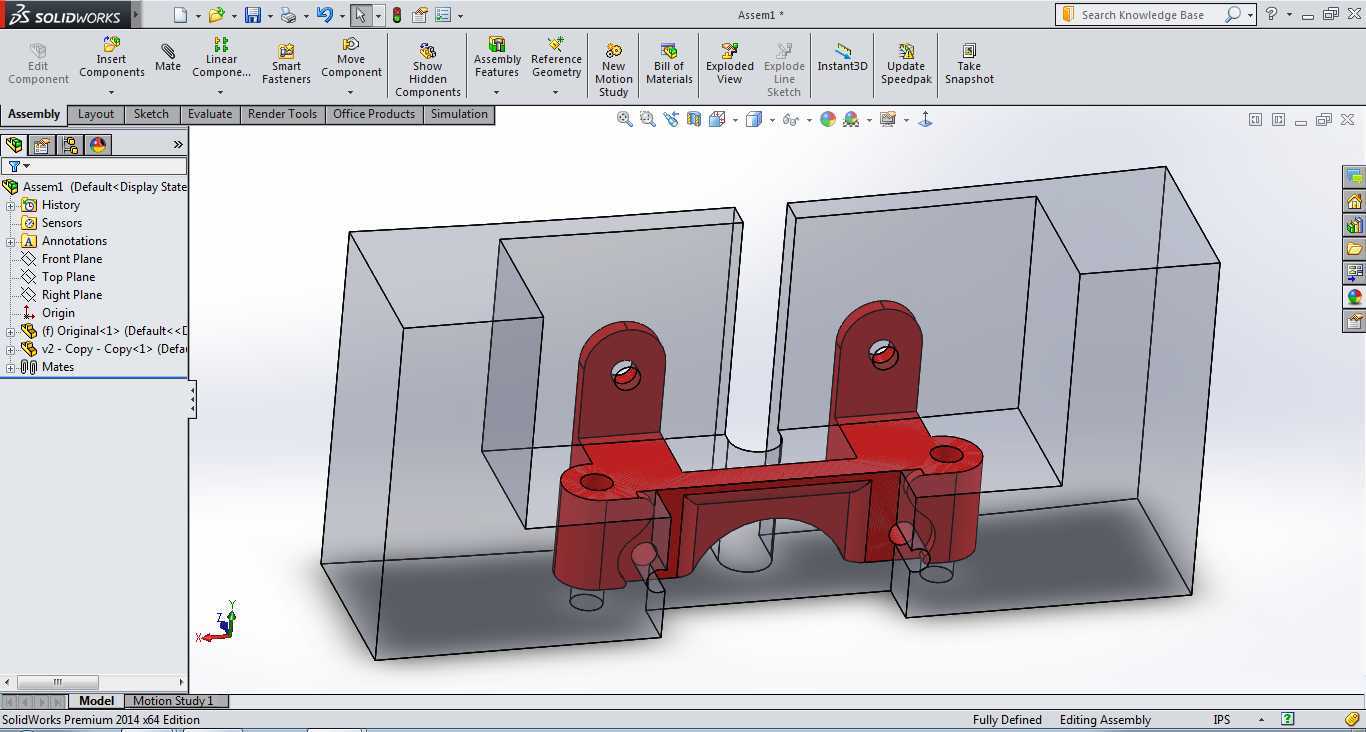Expand the panel tabs with double chevron
Viewport: 1366px width, 732px height.
tap(178, 145)
